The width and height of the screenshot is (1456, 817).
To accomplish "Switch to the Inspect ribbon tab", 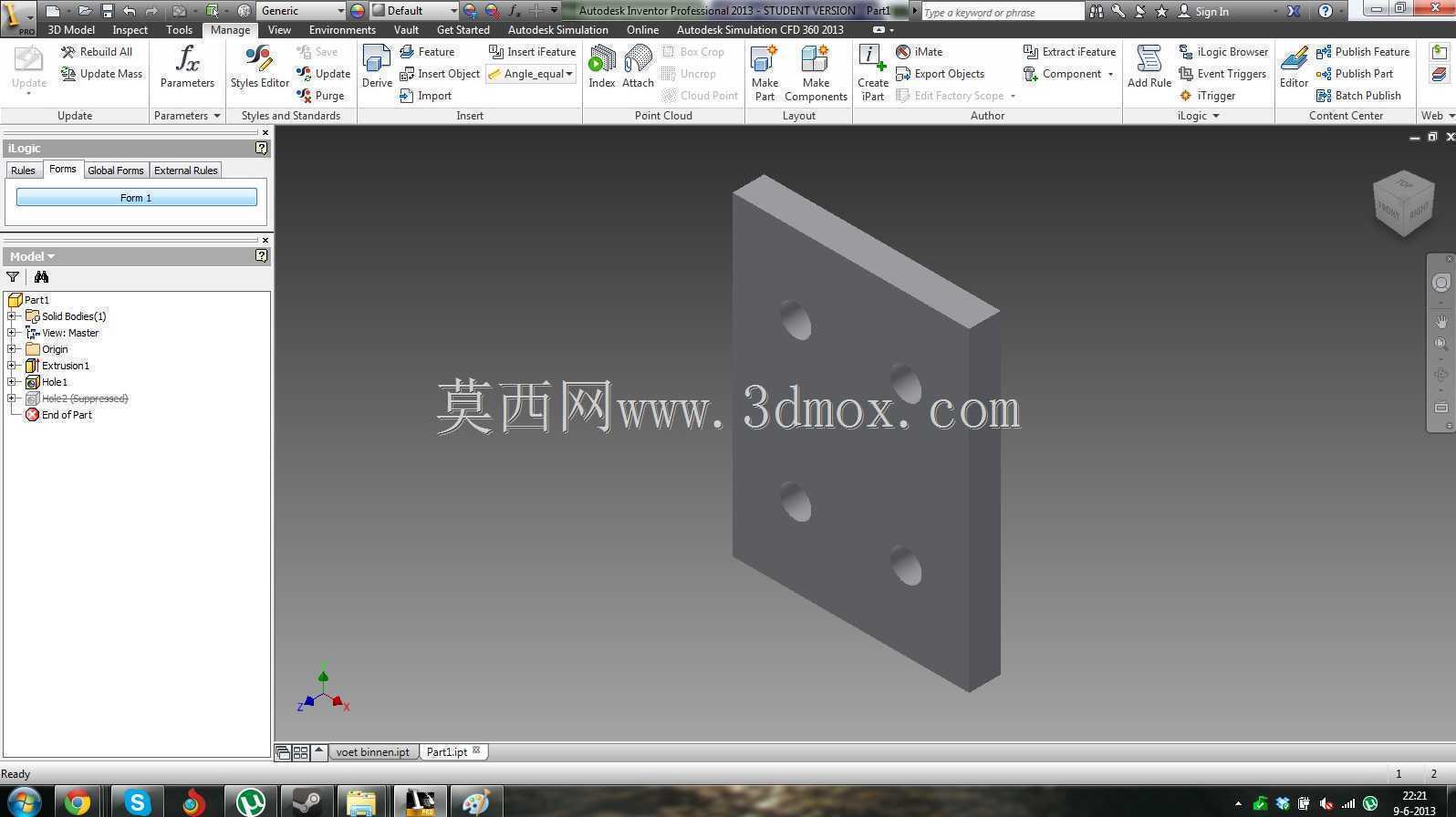I will [x=130, y=30].
